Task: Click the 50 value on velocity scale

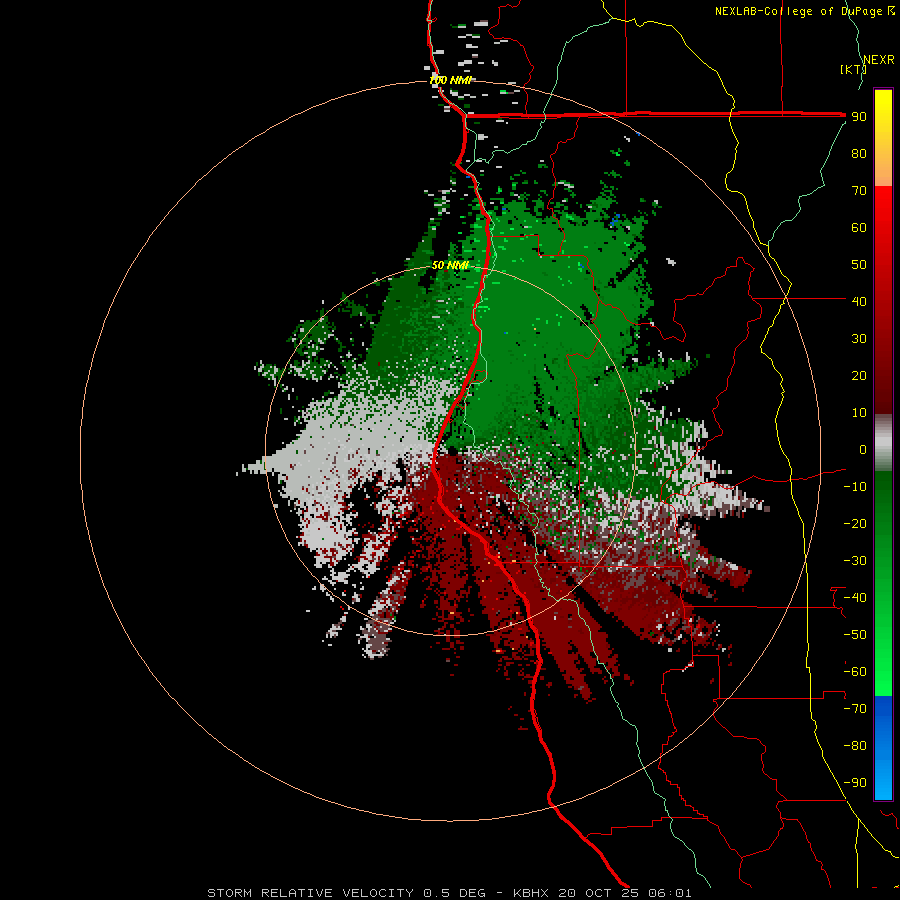Action: pos(859,265)
